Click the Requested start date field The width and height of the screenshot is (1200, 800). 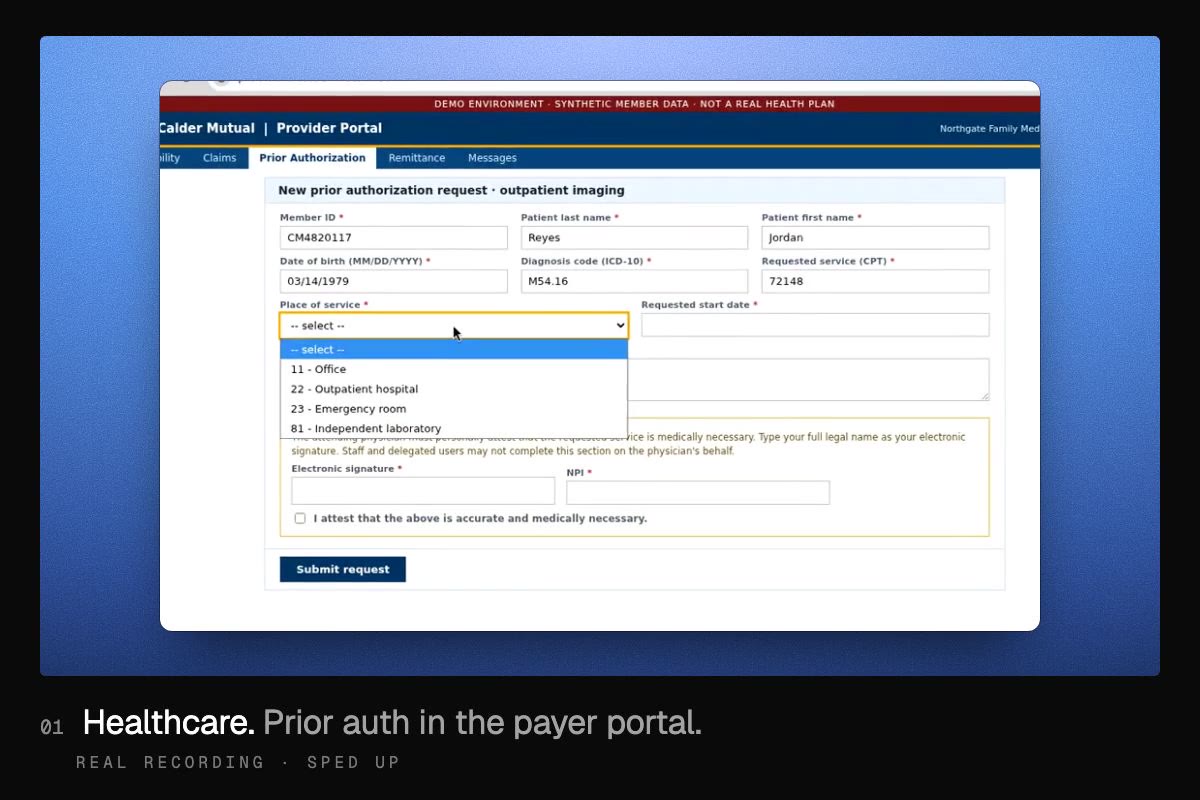[815, 325]
